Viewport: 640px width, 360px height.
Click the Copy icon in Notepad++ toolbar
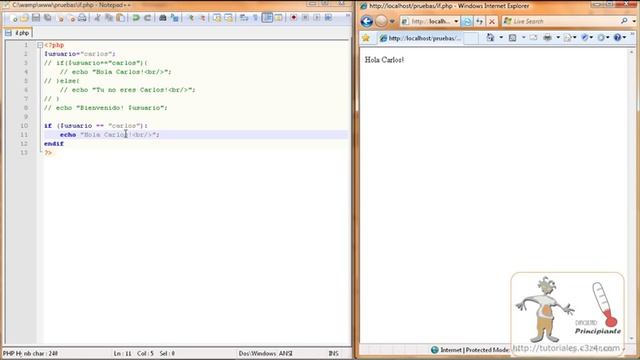(x=109, y=18)
